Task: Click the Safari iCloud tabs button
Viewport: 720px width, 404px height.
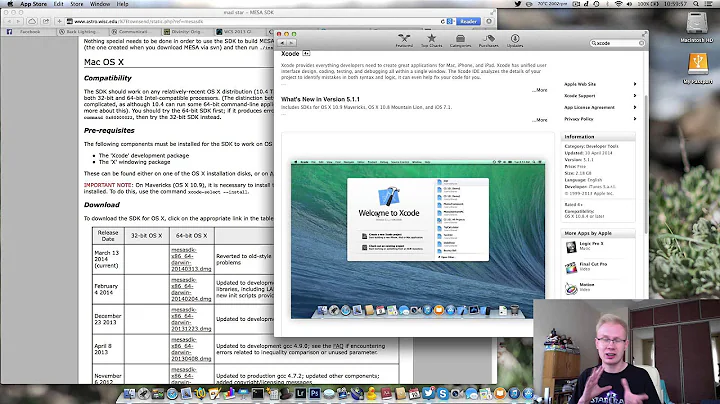Action: (32, 21)
